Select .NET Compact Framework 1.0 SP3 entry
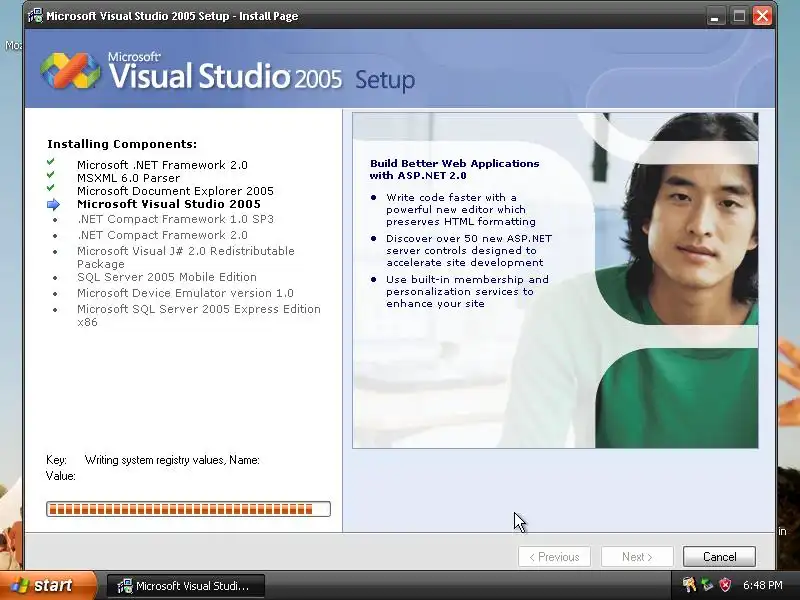 pos(176,219)
